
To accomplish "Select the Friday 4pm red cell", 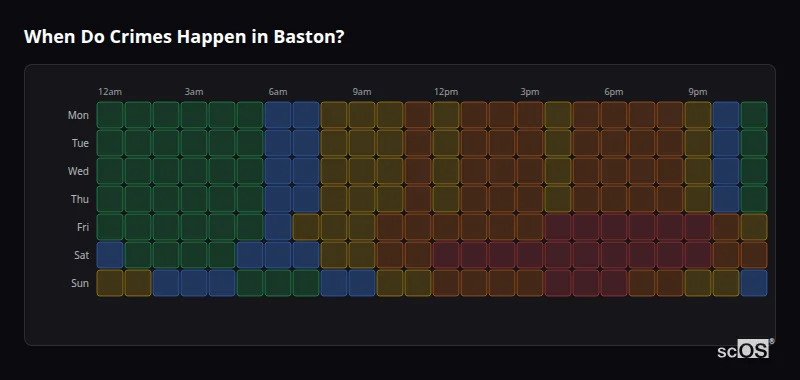I will (x=558, y=227).
